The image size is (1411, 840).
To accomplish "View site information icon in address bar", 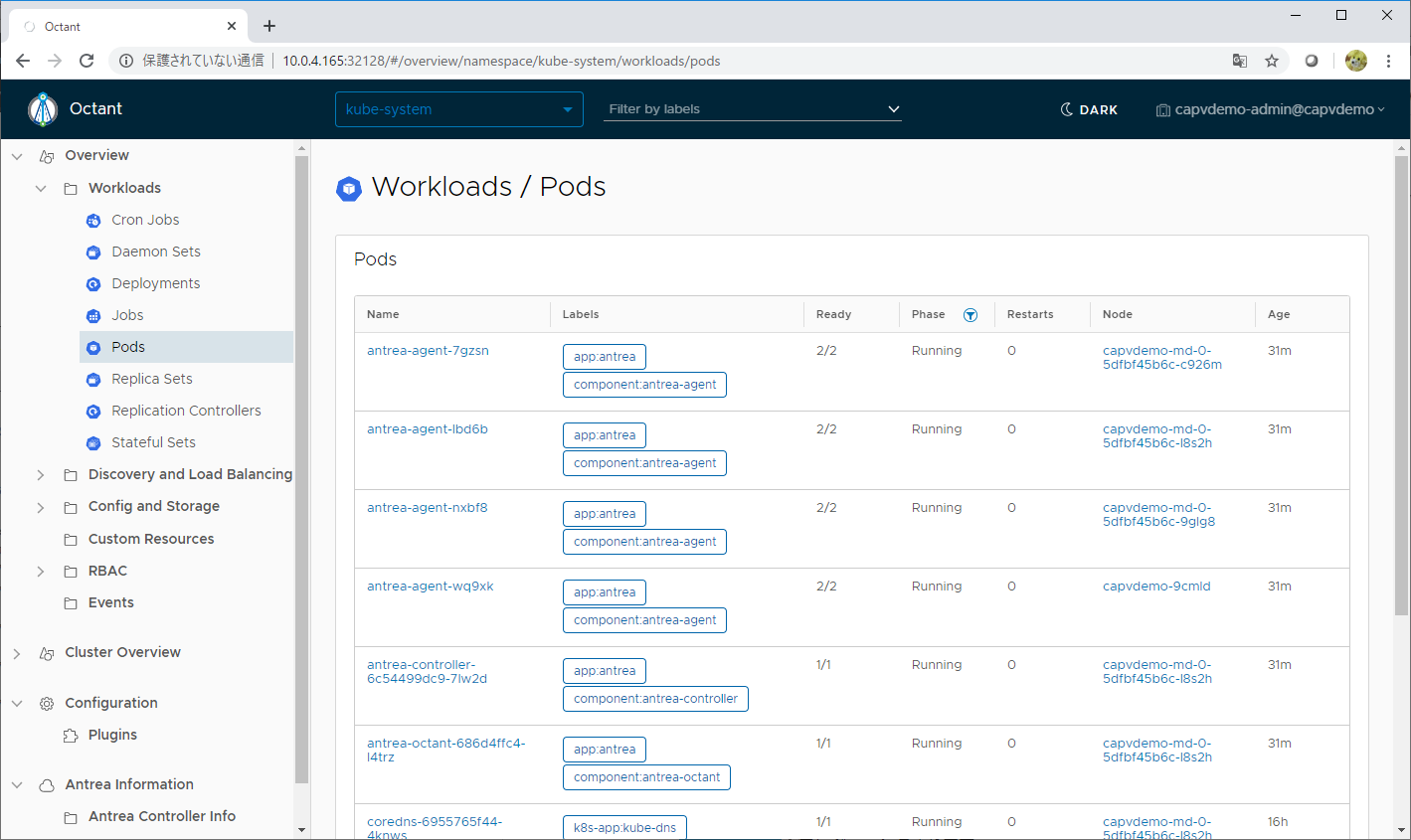I will pyautogui.click(x=126, y=61).
